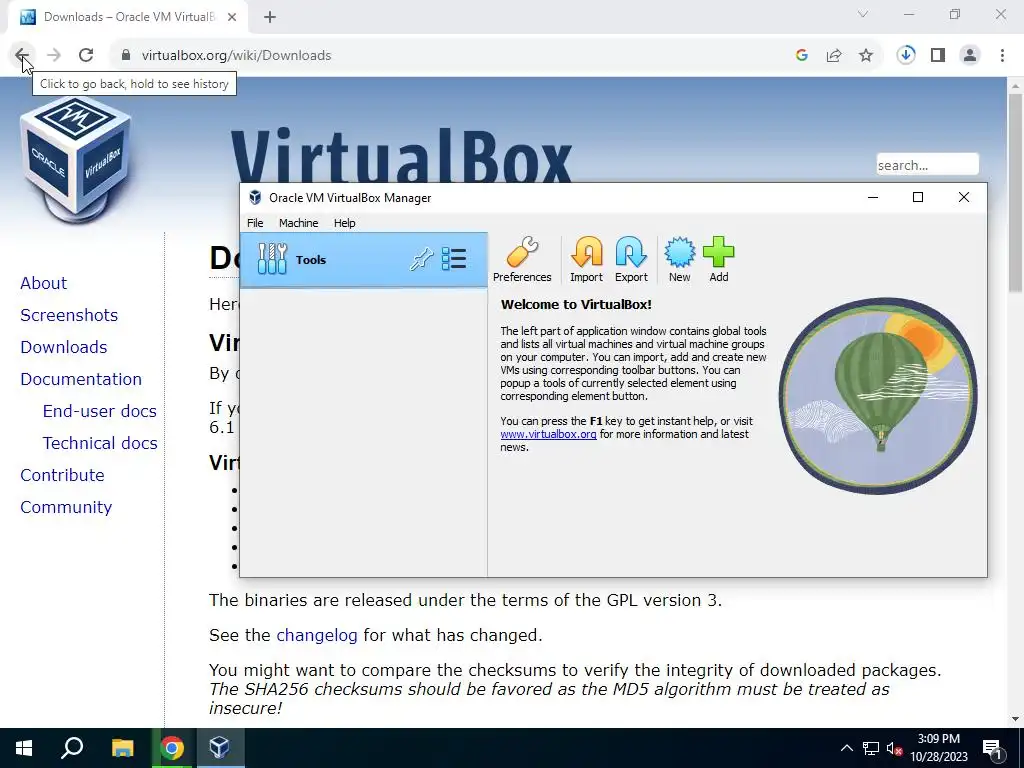Viewport: 1024px width, 768px height.
Task: Open Chrome tab search chevron
Action: coord(863,14)
